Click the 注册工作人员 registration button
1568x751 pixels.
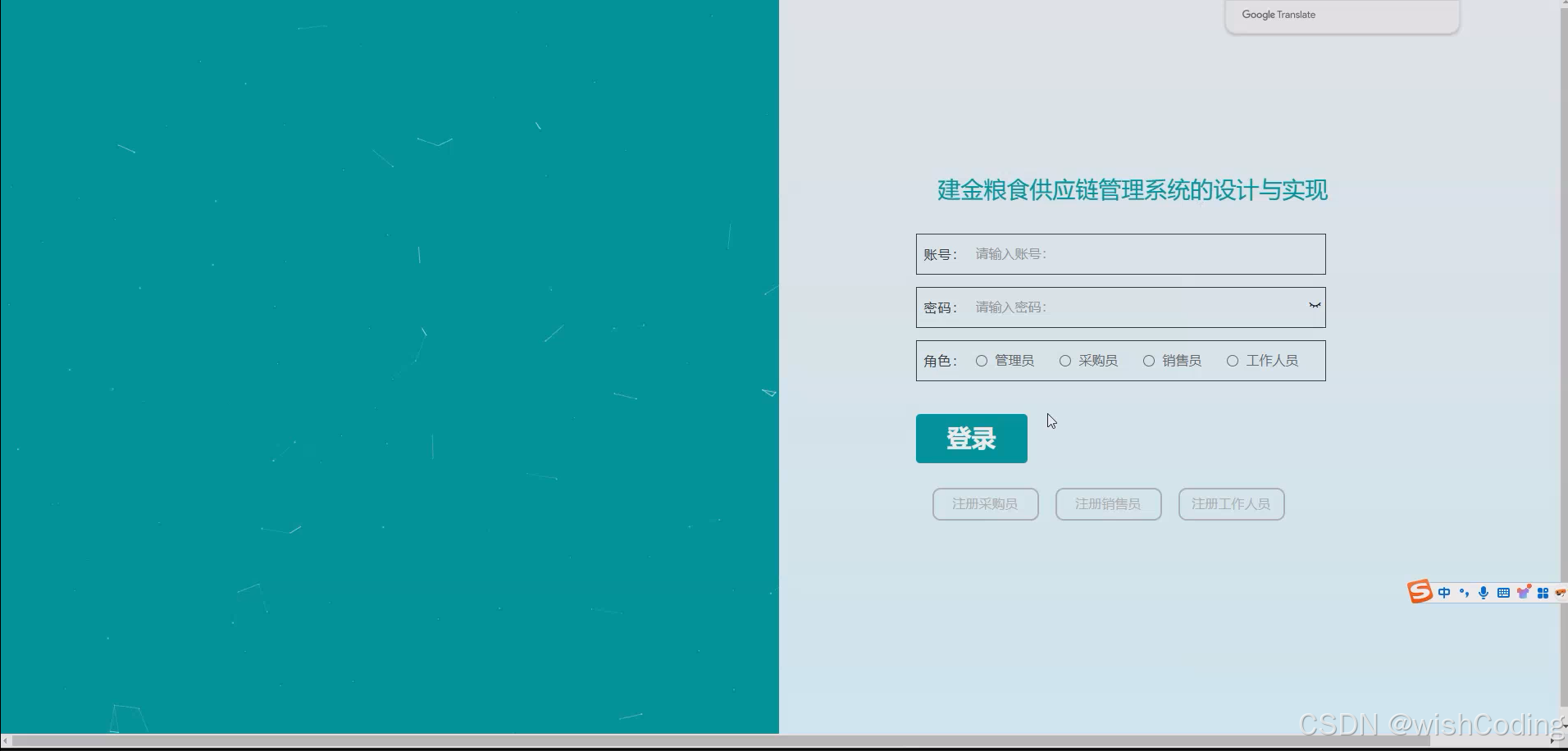(x=1230, y=503)
